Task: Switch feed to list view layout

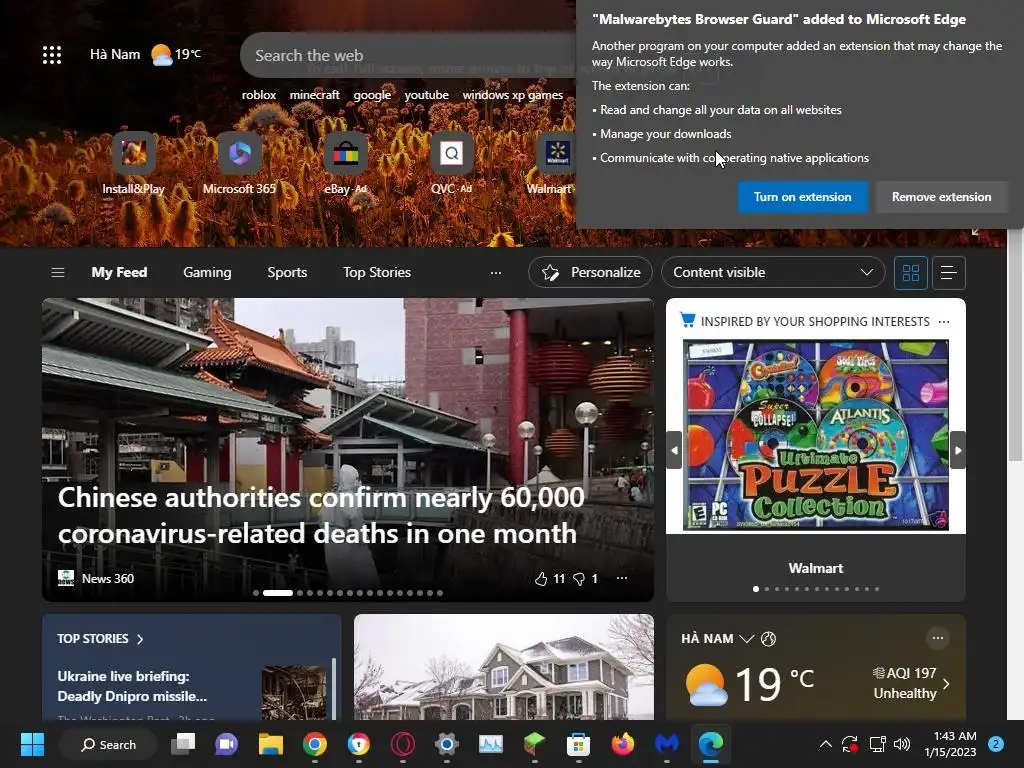Action: (949, 272)
